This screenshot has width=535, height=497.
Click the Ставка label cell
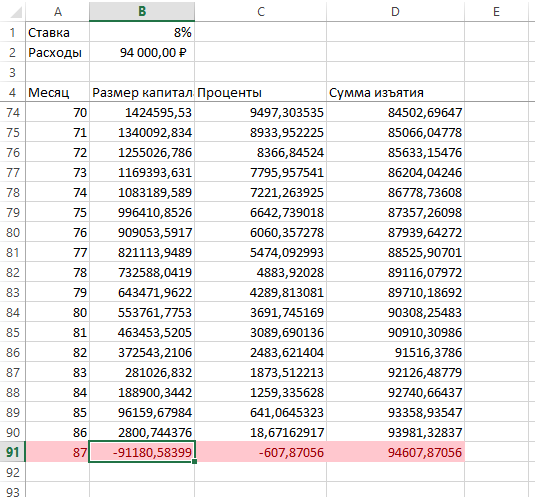tap(58, 32)
